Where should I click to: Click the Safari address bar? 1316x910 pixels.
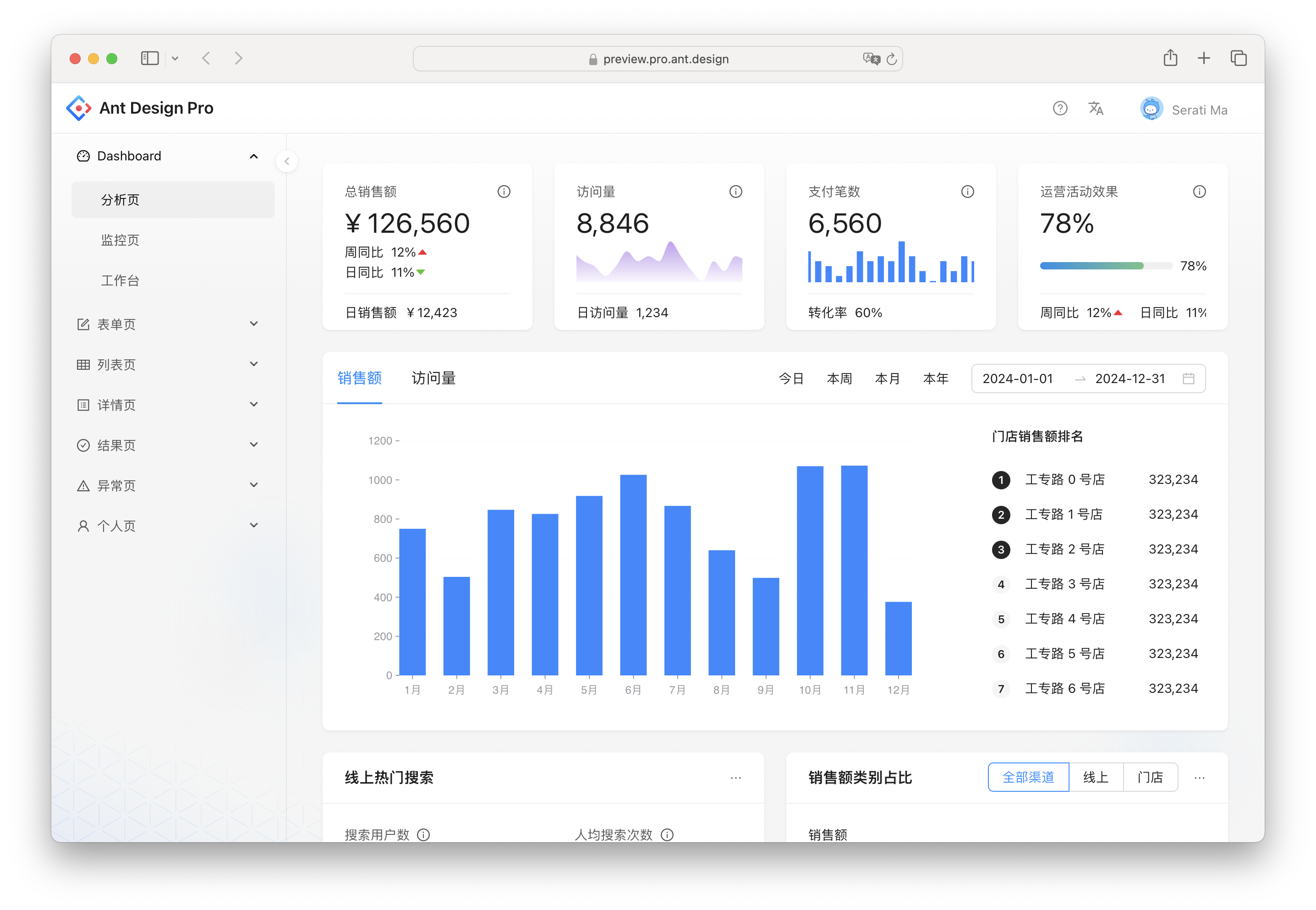(x=658, y=59)
